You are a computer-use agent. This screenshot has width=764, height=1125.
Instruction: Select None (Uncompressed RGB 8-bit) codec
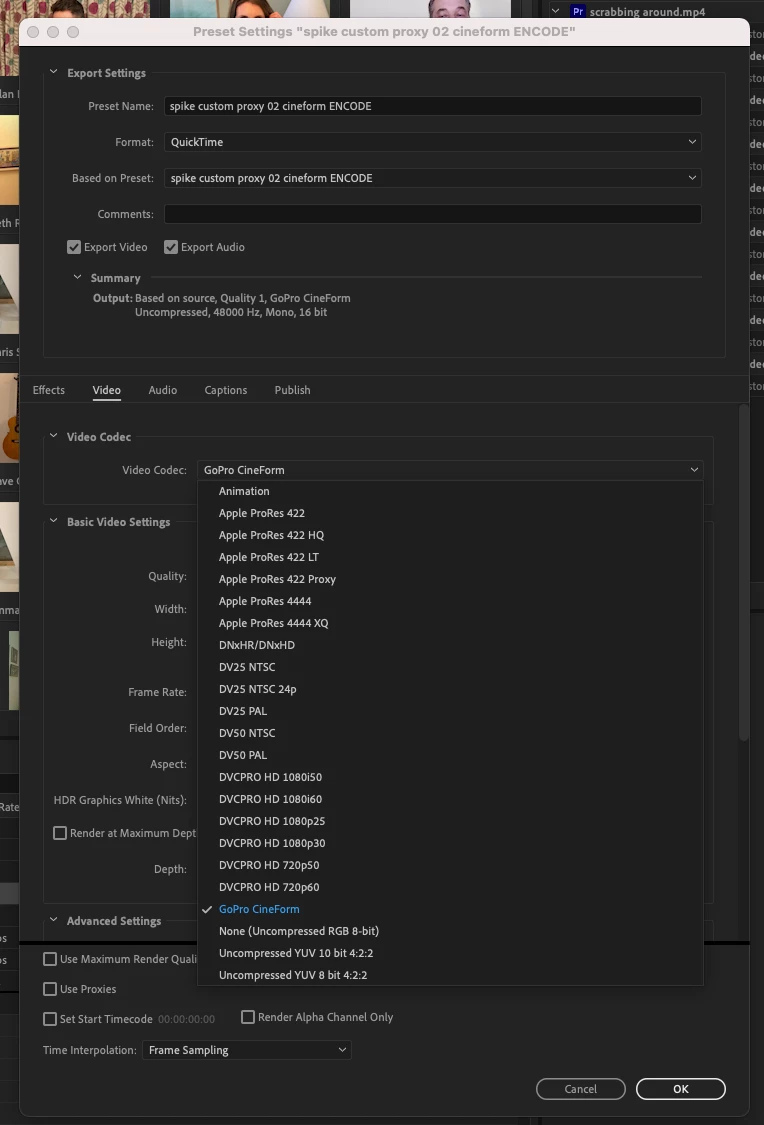click(451, 931)
